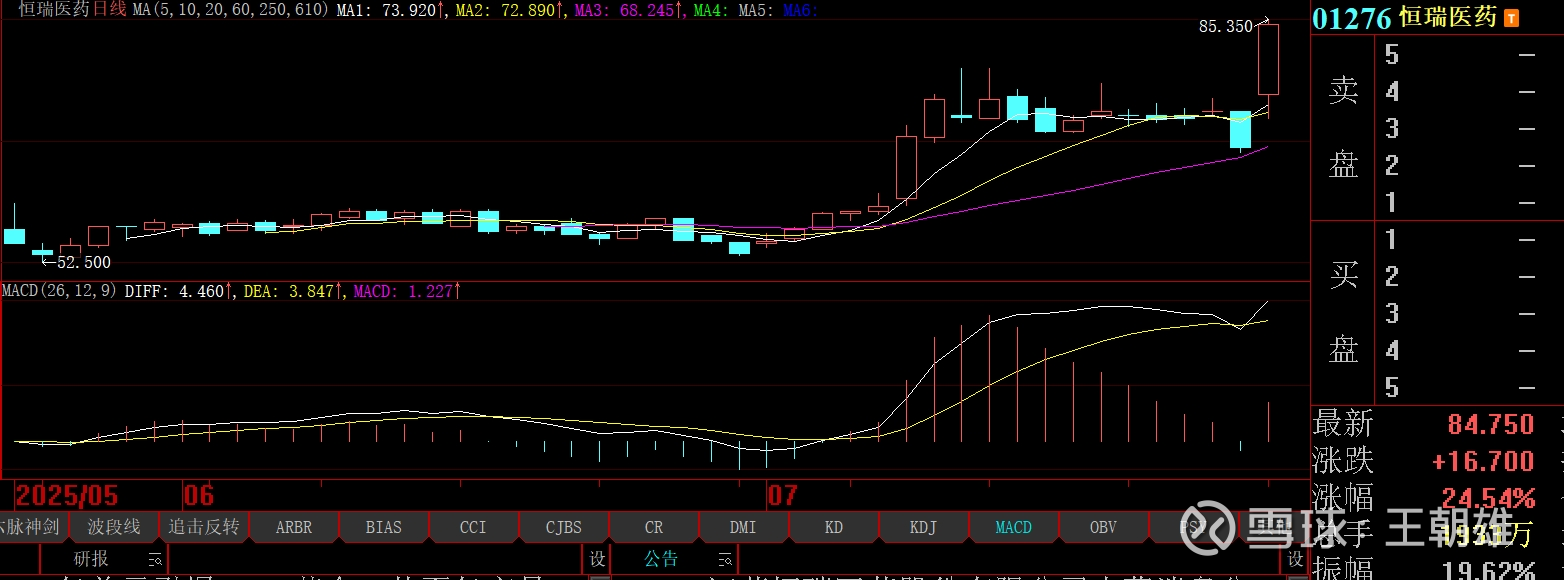Click the MA(5,10,20,60,250,610) parameters label
Image resolution: width=1564 pixels, height=580 pixels.
pos(231,10)
